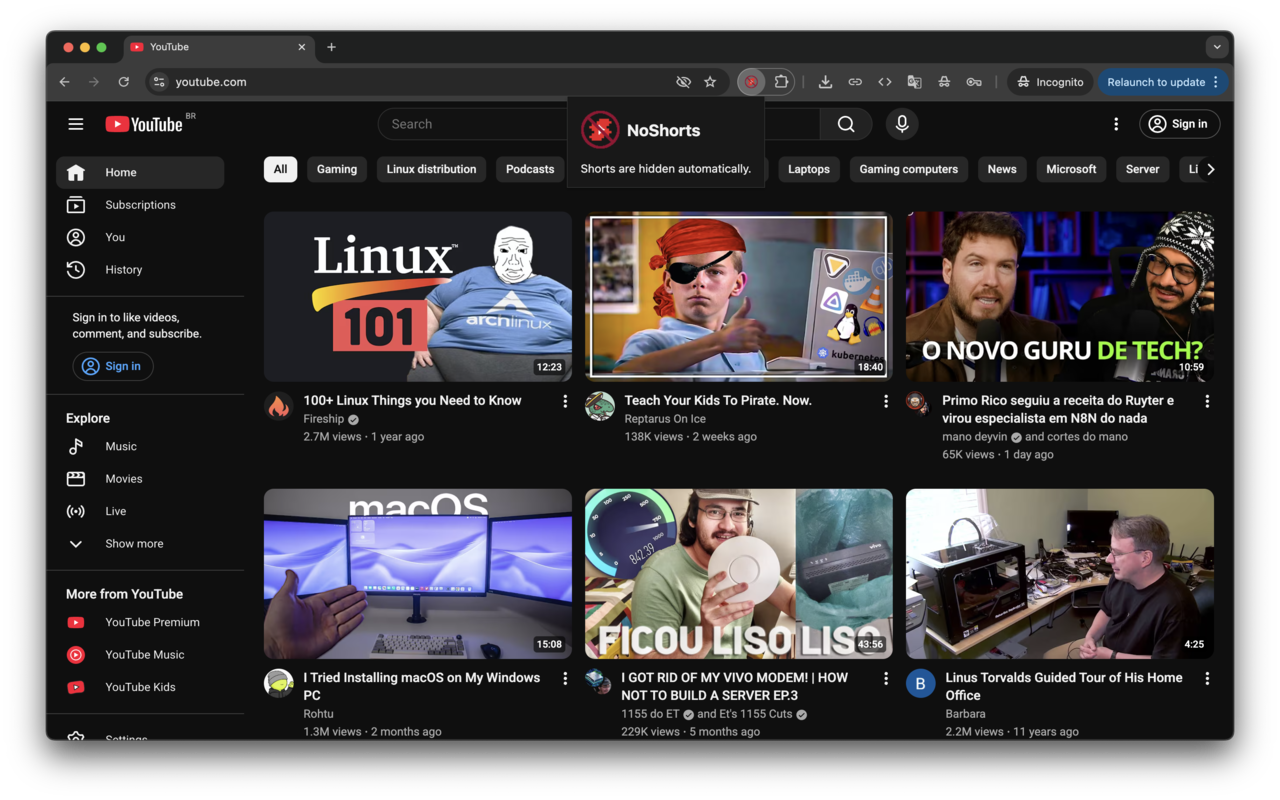This screenshot has height=800, width=1280.
Task: Open the YouTube guide hamburger menu
Action: coord(76,124)
